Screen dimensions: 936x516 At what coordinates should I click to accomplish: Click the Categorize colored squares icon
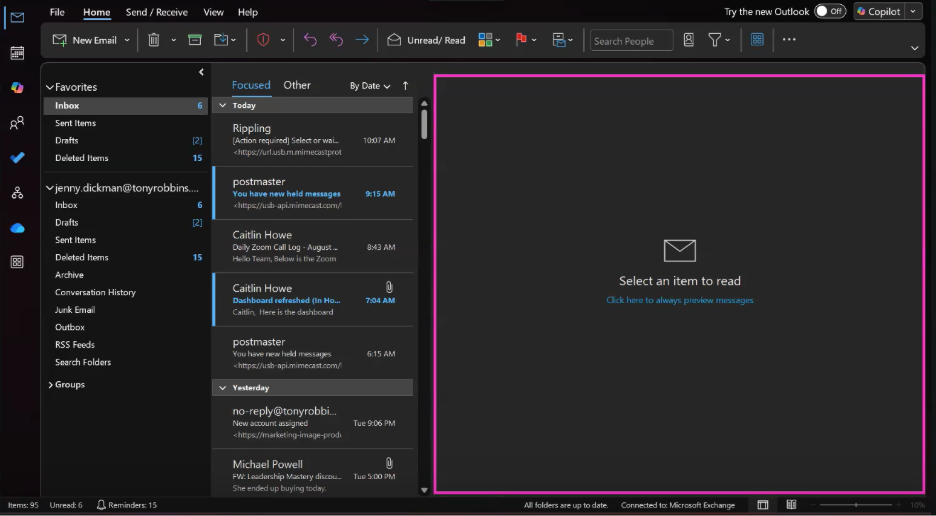[485, 40]
